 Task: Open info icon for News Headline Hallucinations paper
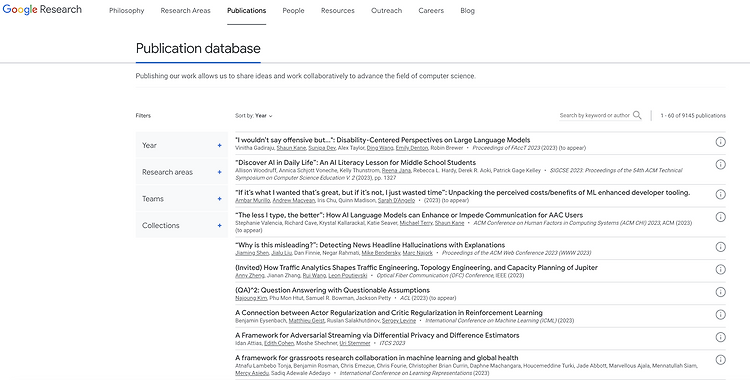720,247
